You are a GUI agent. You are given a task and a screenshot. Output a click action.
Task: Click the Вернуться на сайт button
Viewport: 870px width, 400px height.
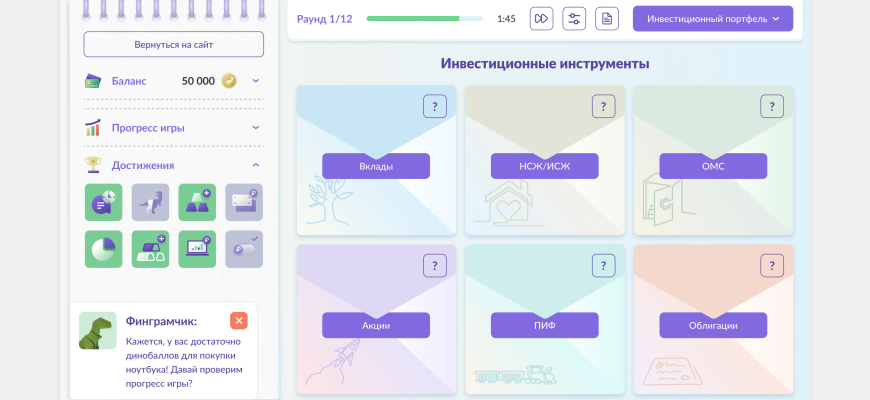click(x=174, y=44)
